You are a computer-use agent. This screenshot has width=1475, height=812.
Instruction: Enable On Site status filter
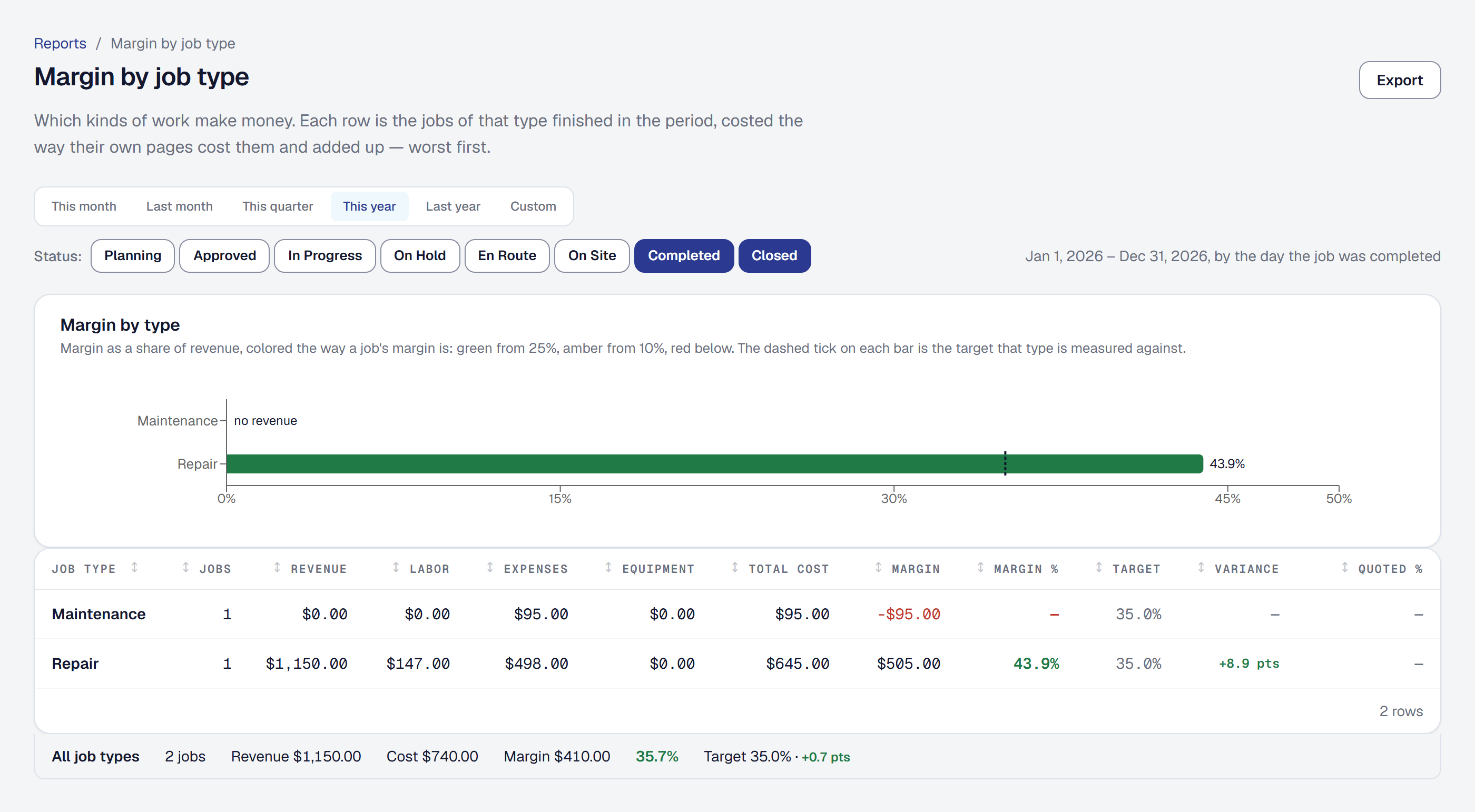pos(592,256)
